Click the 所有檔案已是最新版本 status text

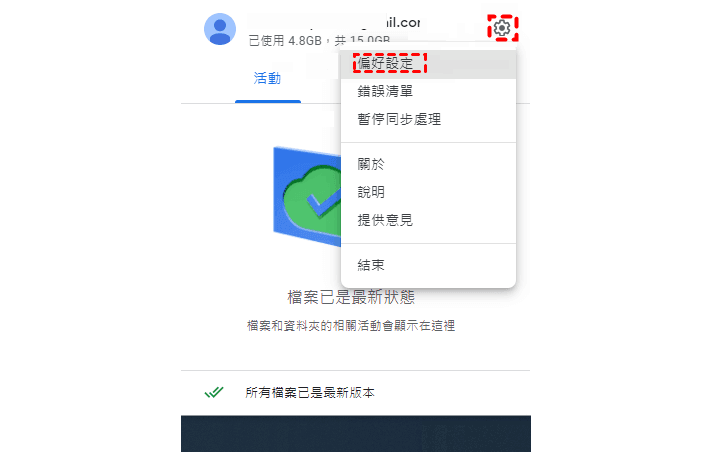(x=310, y=392)
